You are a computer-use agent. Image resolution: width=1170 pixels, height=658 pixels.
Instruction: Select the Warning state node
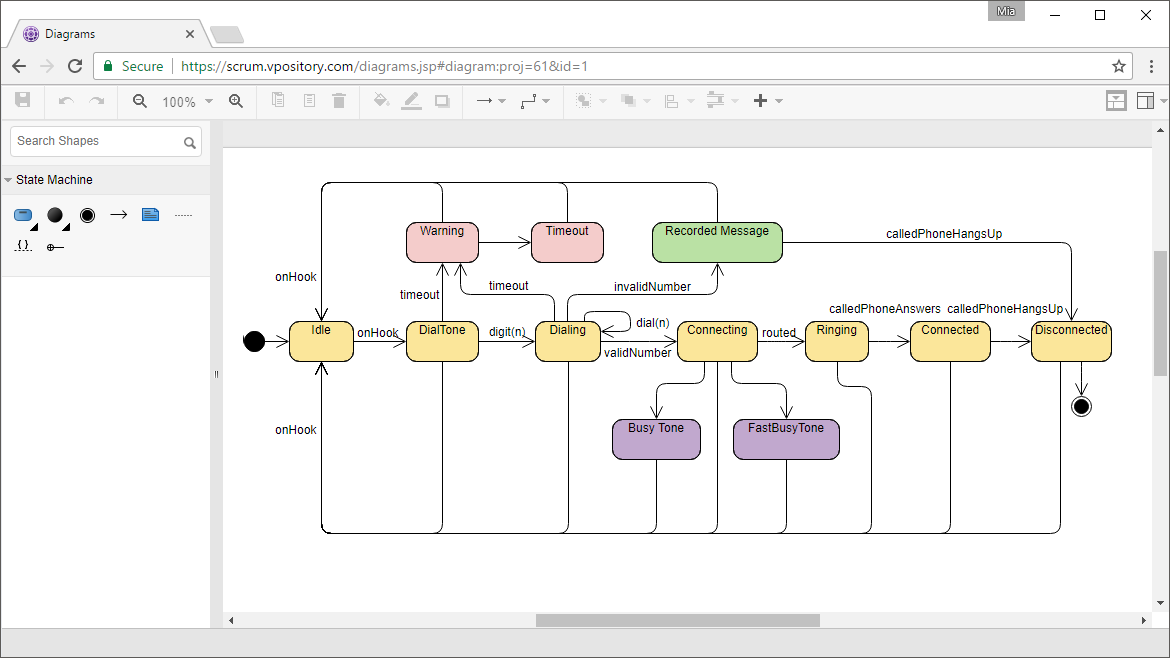(442, 242)
